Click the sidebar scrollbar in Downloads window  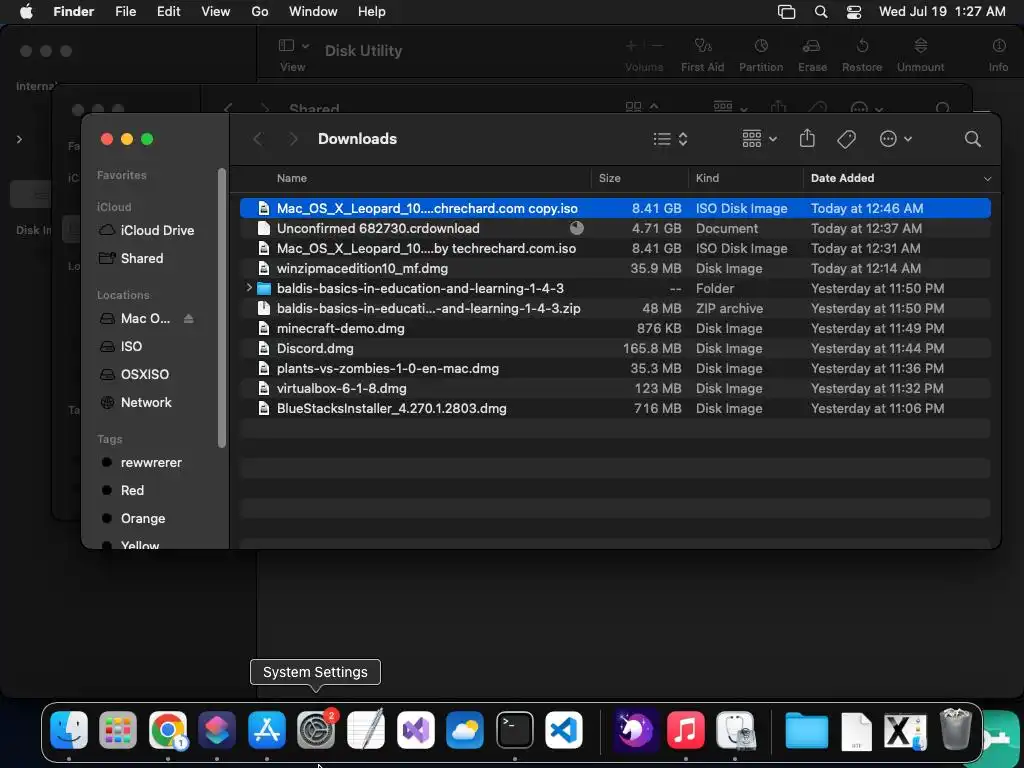pyautogui.click(x=222, y=308)
